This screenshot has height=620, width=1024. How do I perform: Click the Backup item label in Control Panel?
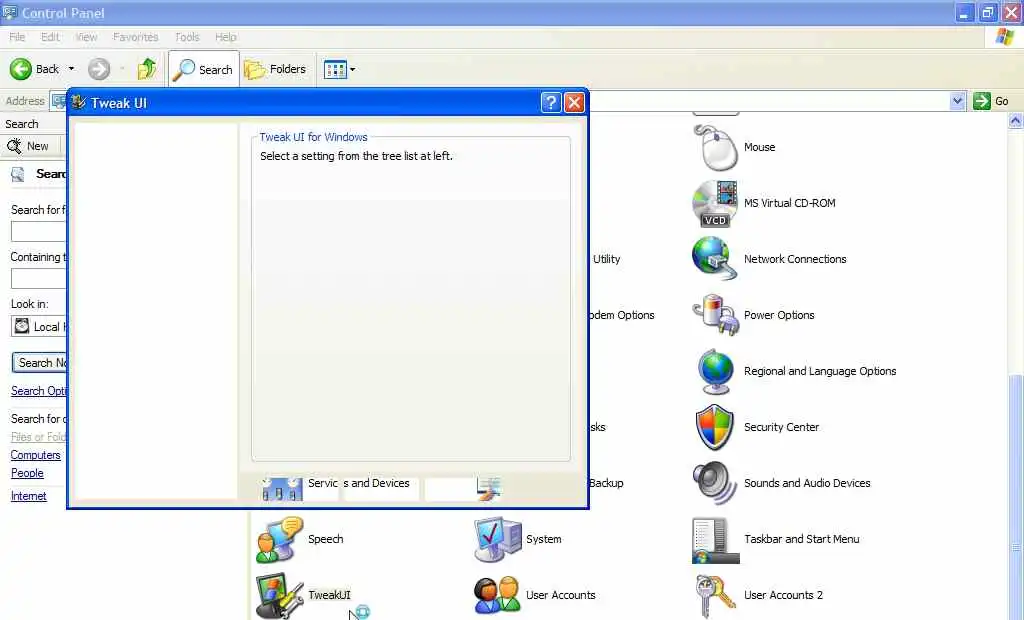click(x=606, y=483)
